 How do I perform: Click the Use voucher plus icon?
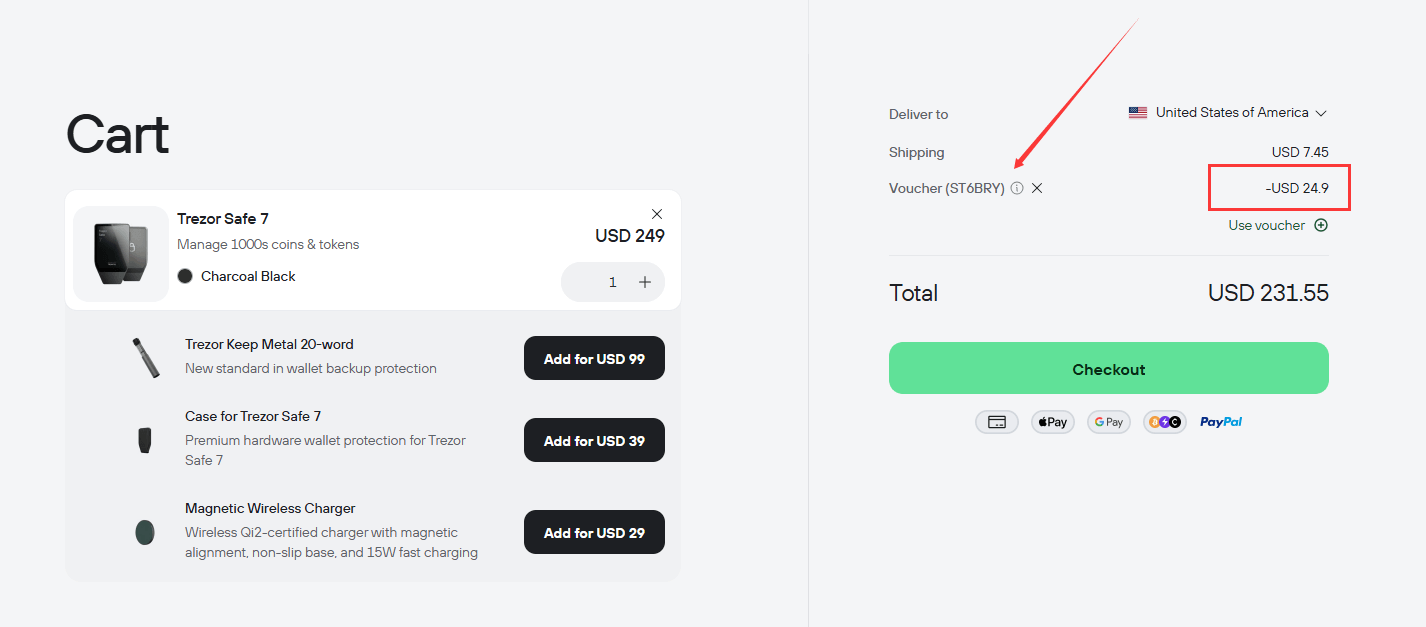click(x=1321, y=225)
